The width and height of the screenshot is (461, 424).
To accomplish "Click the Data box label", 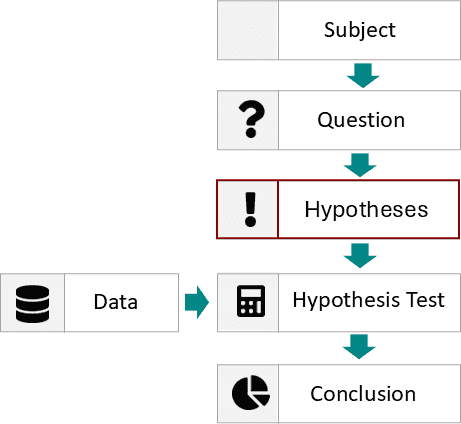I will pyautogui.click(x=115, y=302).
